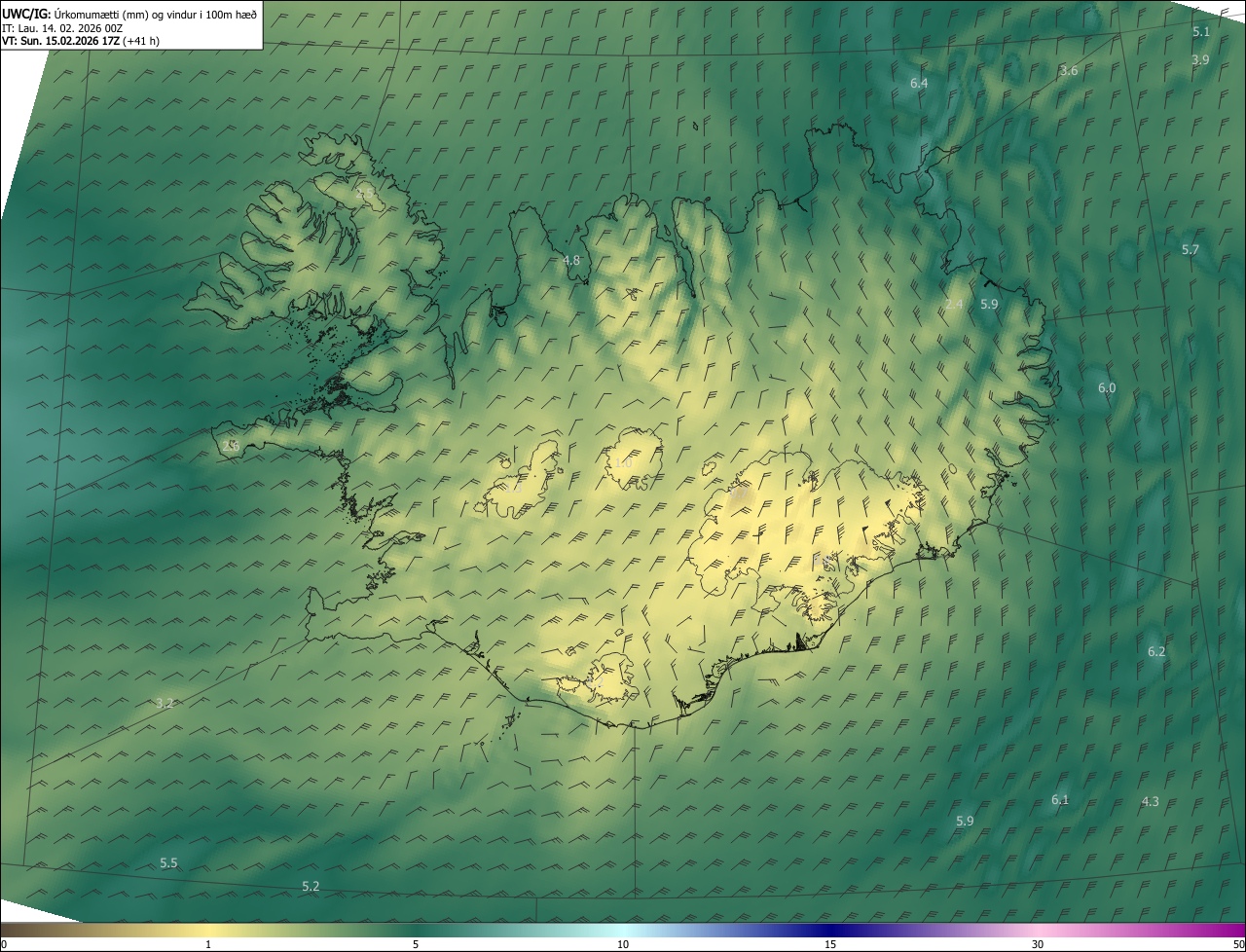This screenshot has width=1246, height=952.
Task: Click the 4.8 value label
Action: pyautogui.click(x=571, y=261)
